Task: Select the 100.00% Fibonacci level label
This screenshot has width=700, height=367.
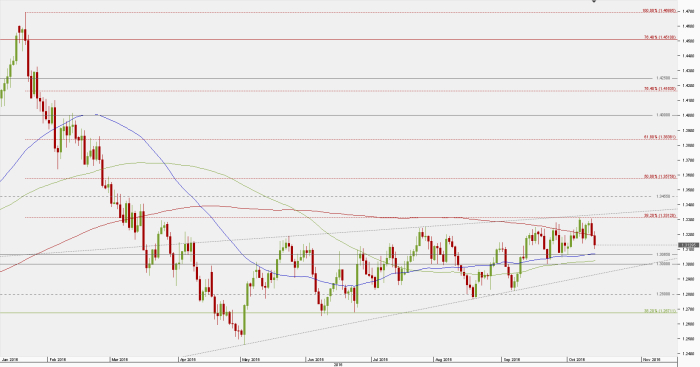Action: pyautogui.click(x=658, y=10)
